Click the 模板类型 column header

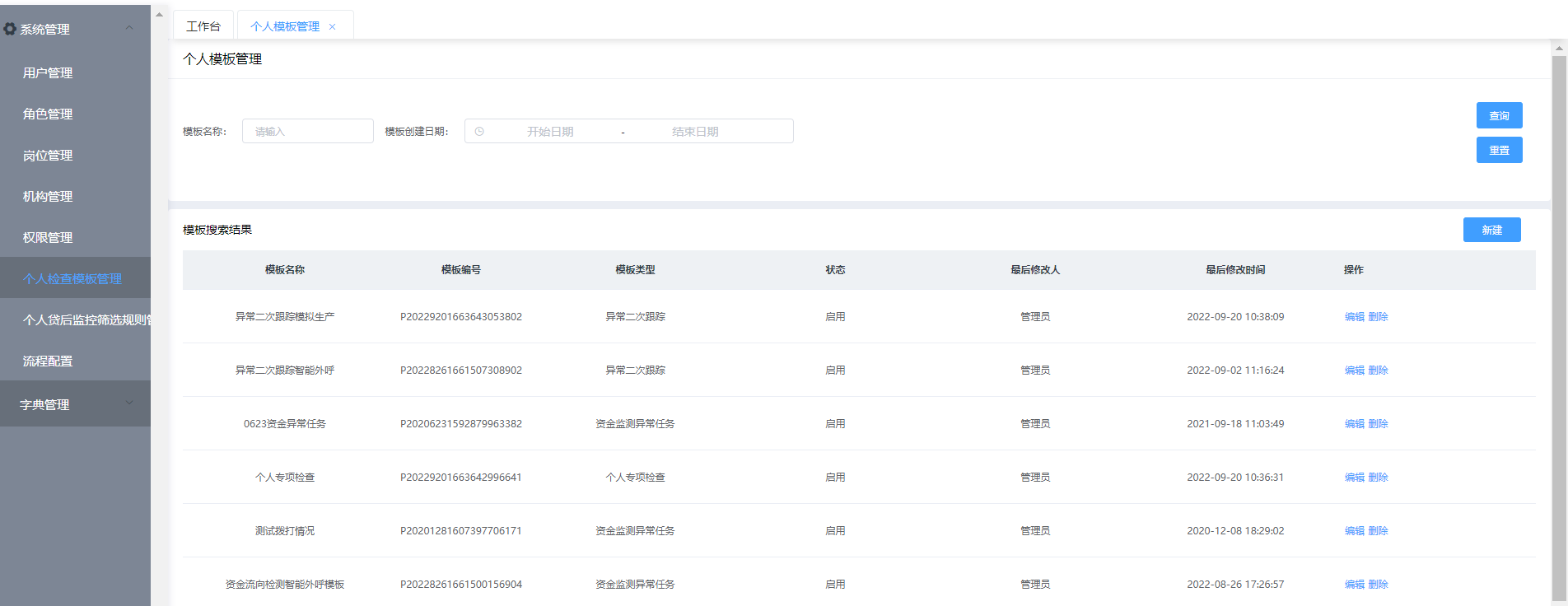click(x=635, y=269)
